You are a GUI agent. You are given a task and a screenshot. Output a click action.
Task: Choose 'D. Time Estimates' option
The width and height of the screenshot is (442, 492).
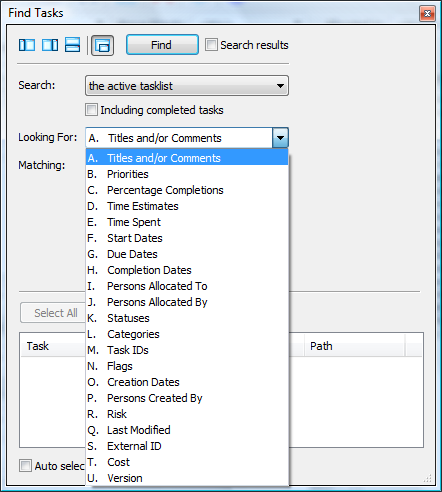[x=187, y=206]
